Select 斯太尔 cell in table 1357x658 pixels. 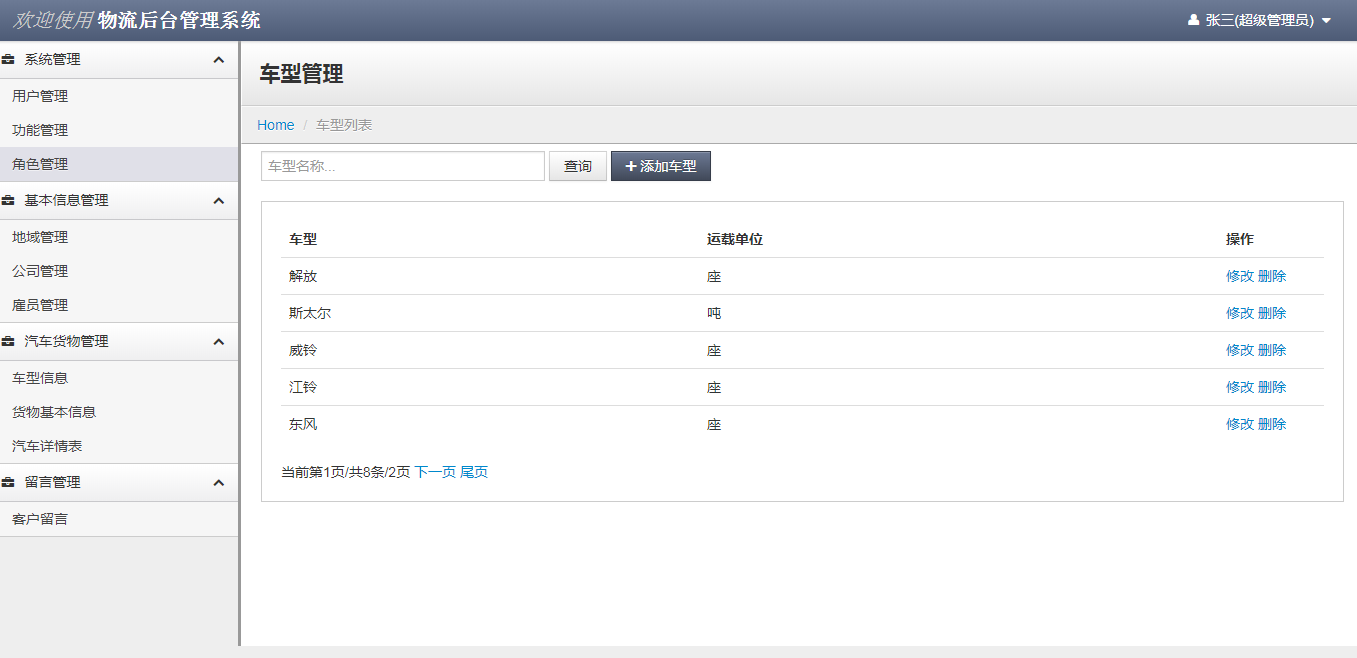point(310,313)
